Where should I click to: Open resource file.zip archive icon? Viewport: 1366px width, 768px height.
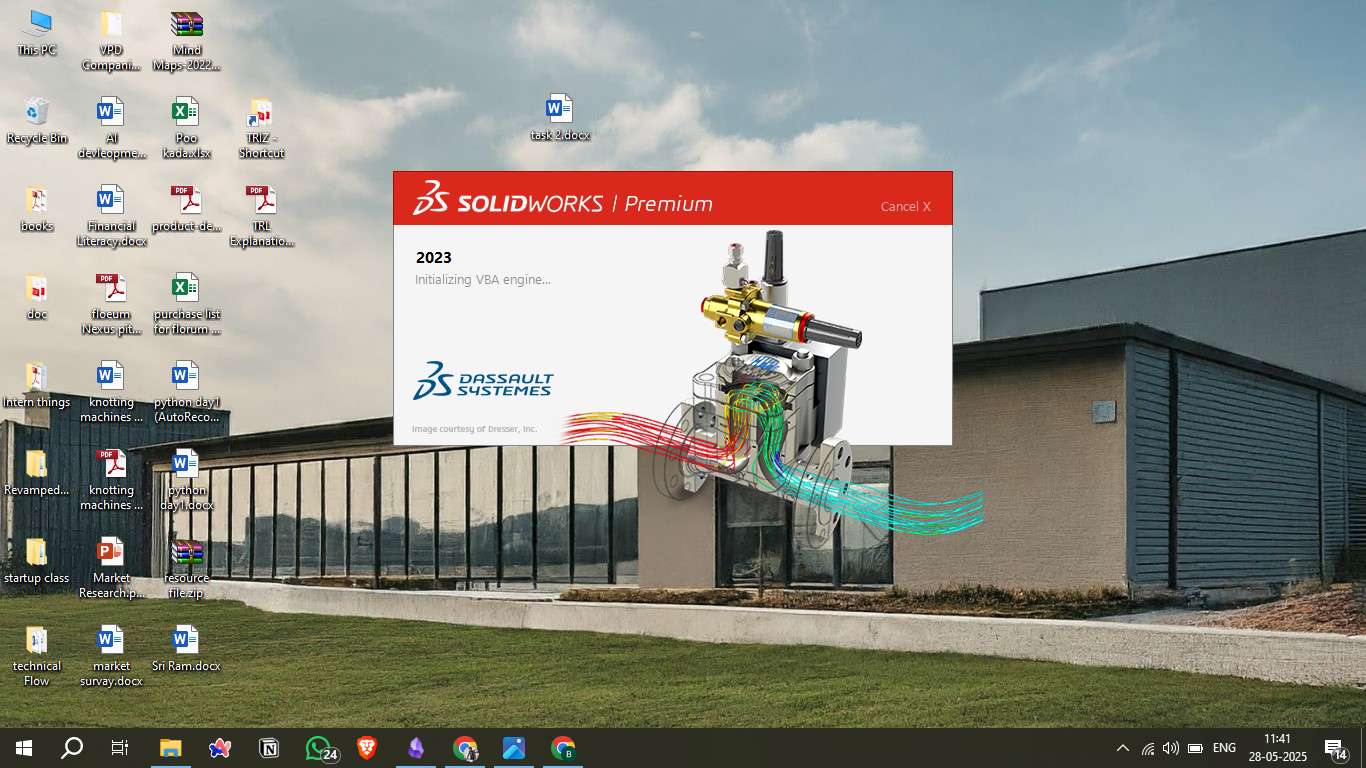187,568
